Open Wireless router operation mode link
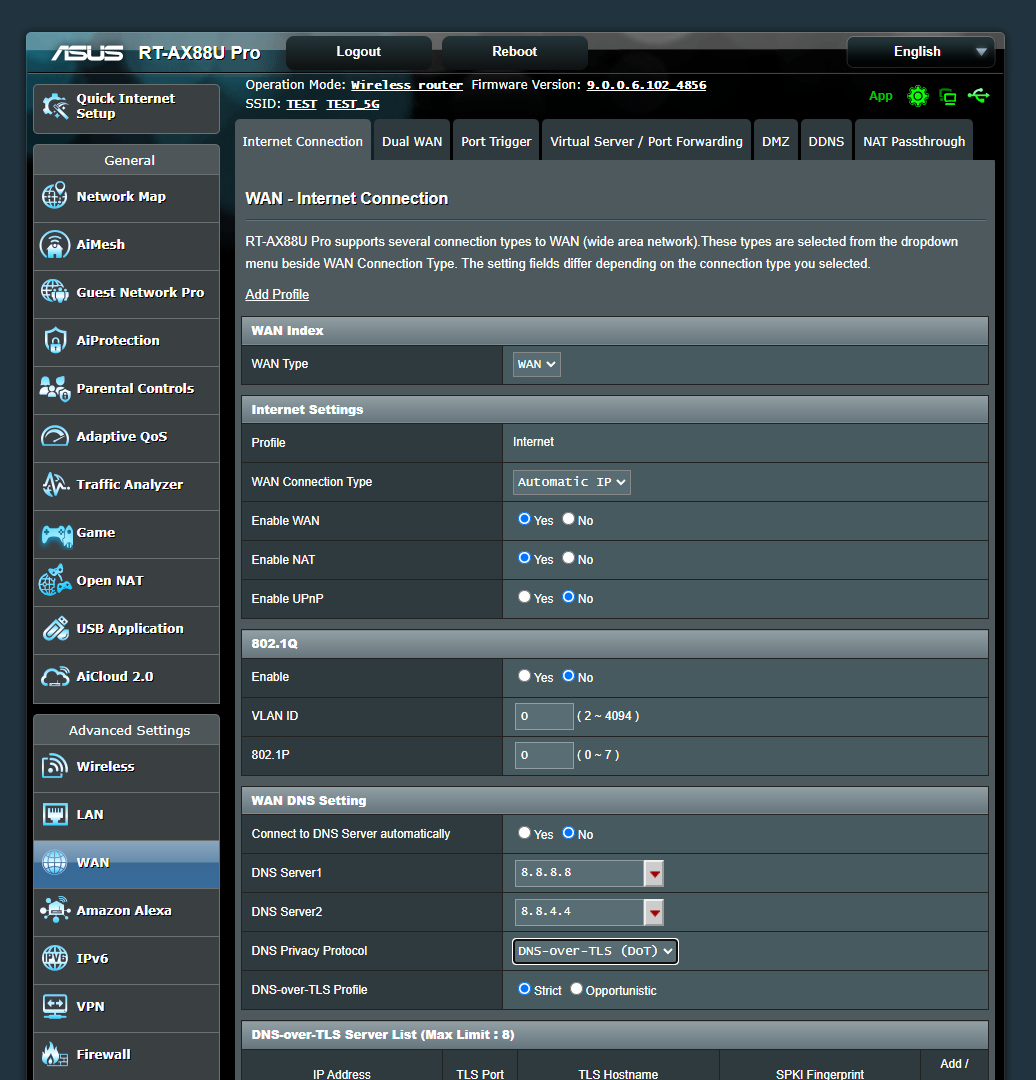The width and height of the screenshot is (1036, 1080). point(406,85)
